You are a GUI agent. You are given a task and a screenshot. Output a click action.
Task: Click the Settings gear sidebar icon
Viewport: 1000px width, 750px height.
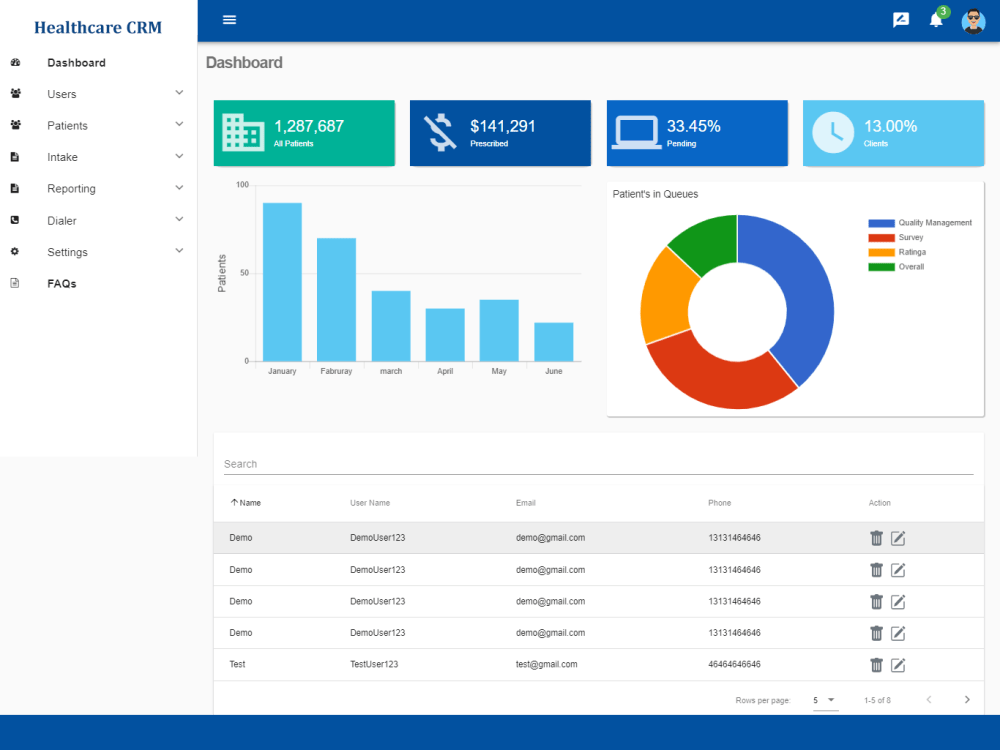point(15,251)
